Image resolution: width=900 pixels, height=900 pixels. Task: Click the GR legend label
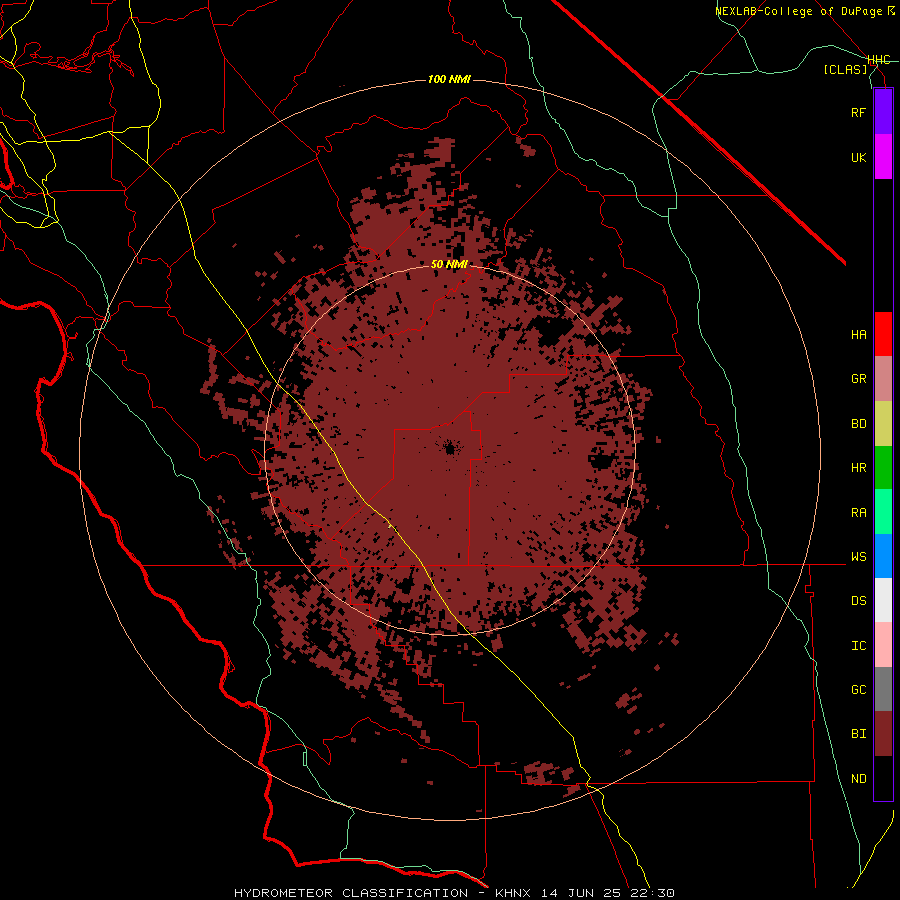coord(858,379)
